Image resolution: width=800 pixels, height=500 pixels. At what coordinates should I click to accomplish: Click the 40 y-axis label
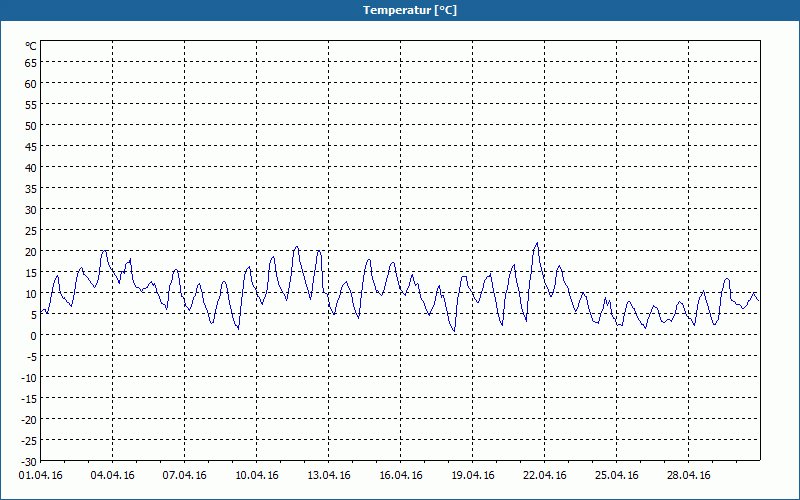[31, 167]
